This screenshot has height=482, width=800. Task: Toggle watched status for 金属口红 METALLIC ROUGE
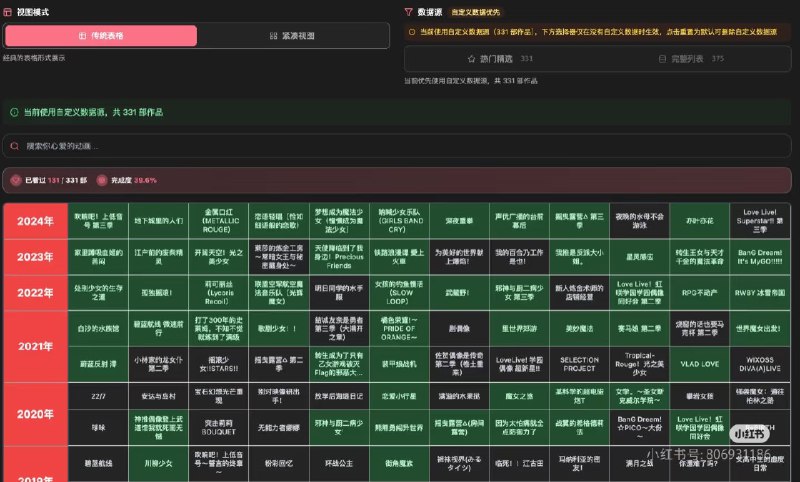[217, 219]
